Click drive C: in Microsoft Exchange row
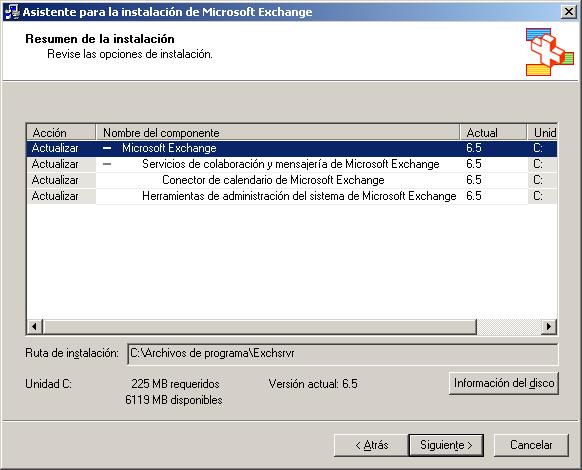The width and height of the screenshot is (582, 470). click(x=538, y=148)
